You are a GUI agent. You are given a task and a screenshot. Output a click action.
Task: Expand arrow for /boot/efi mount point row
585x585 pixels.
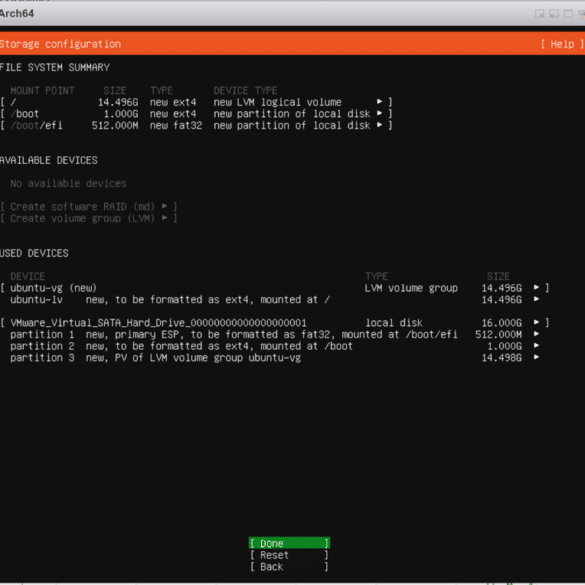(x=379, y=125)
